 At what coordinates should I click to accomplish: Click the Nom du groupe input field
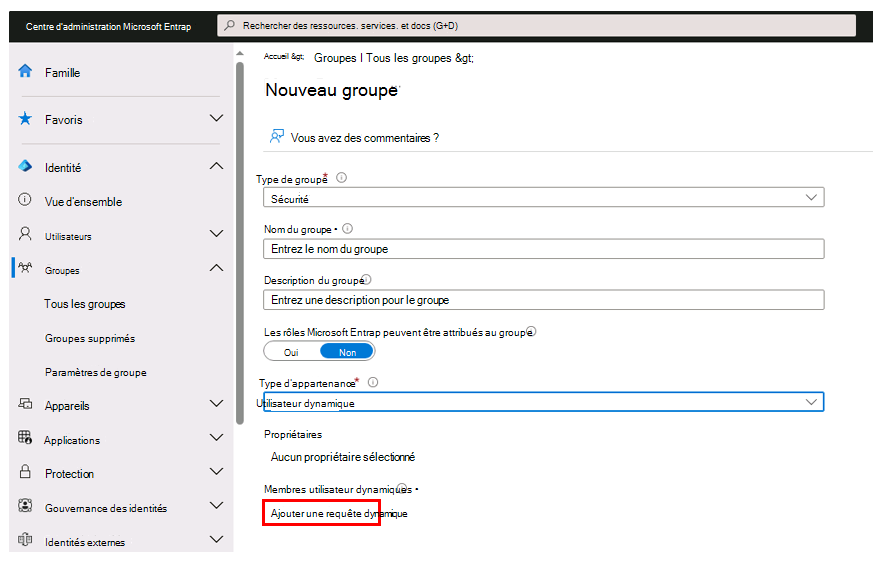[x=544, y=249]
